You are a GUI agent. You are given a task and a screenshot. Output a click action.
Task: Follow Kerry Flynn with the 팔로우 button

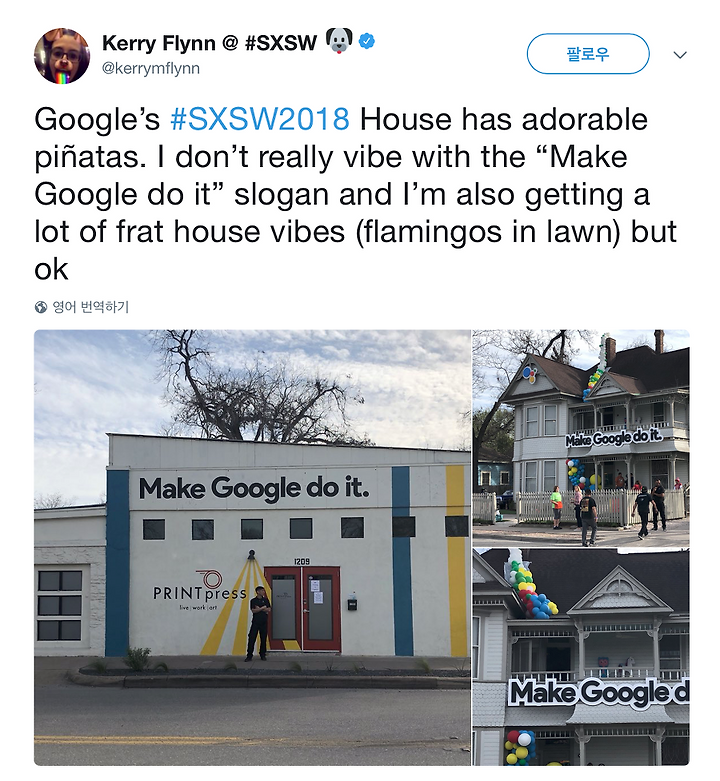[x=588, y=54]
